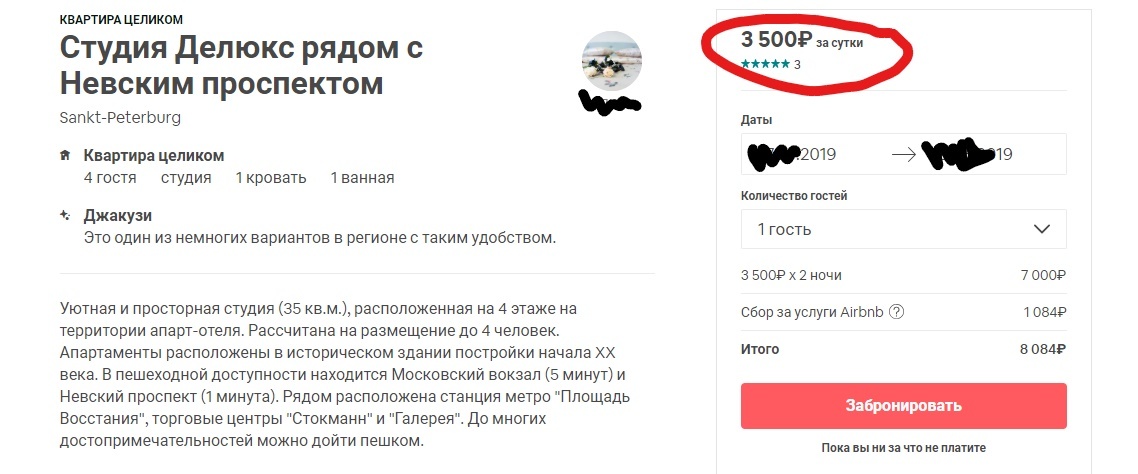1138x474 pixels.
Task: Click the "4 гостя" capacity detail
Action: click(x=109, y=178)
